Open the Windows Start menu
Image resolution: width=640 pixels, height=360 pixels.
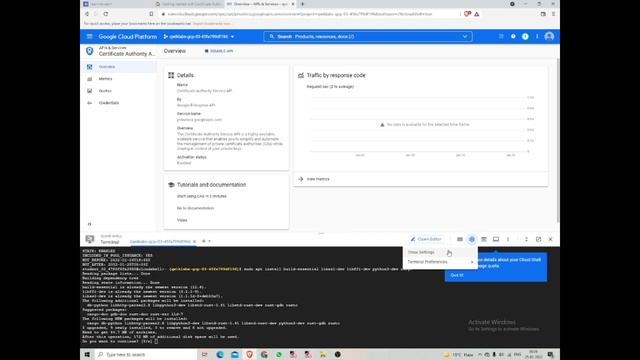[87, 354]
